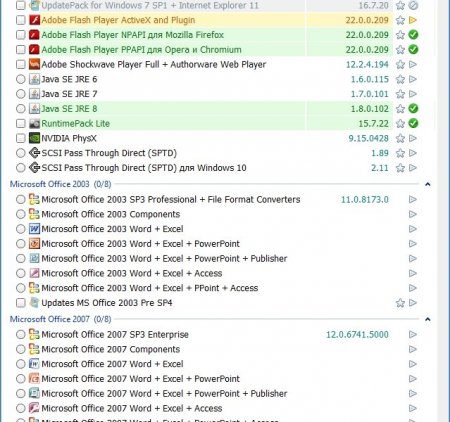Click the play arrow for Microsoft Office 2007 SP3 Enterprise
Screen dimensions: 450x422
point(413,334)
